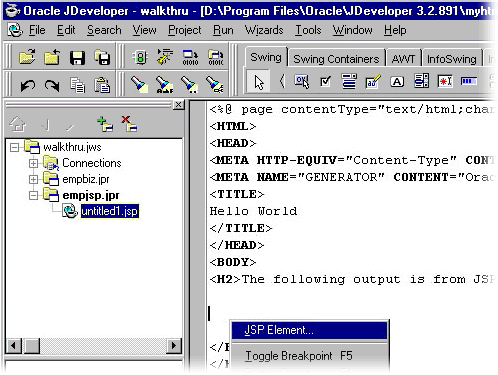Image resolution: width=498 pixels, height=375 pixels.
Task: Click the Paste clipboard icon
Action: coord(102,85)
